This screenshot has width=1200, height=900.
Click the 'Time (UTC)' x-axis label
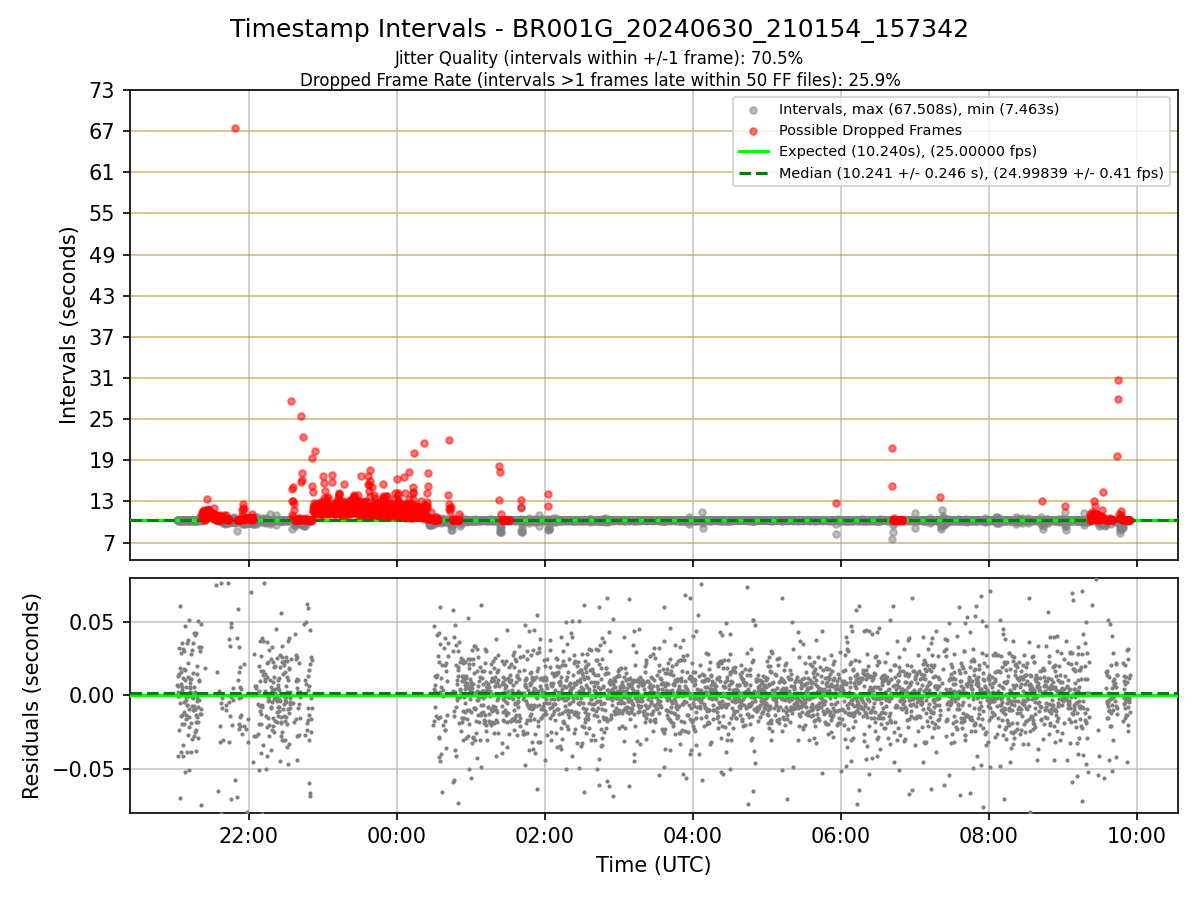653,865
